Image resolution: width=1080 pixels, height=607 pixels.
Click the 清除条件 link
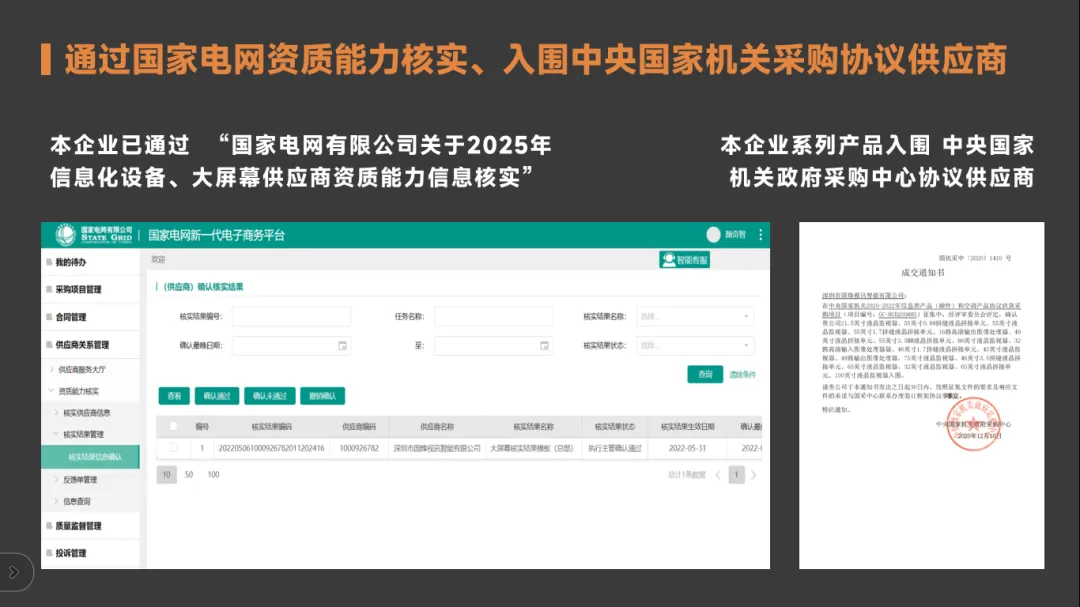742,375
